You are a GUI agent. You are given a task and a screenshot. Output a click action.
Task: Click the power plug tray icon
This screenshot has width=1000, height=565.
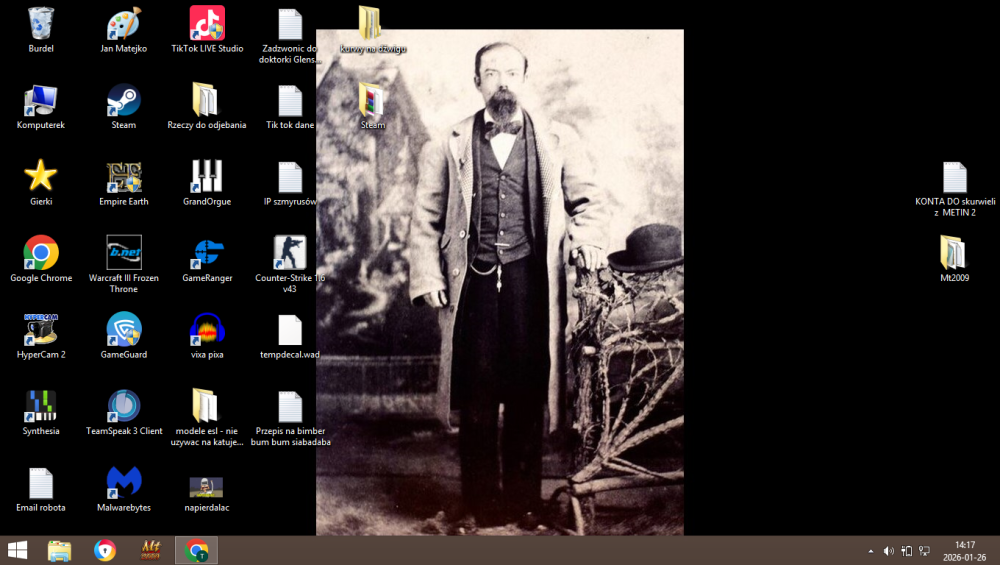point(906,551)
